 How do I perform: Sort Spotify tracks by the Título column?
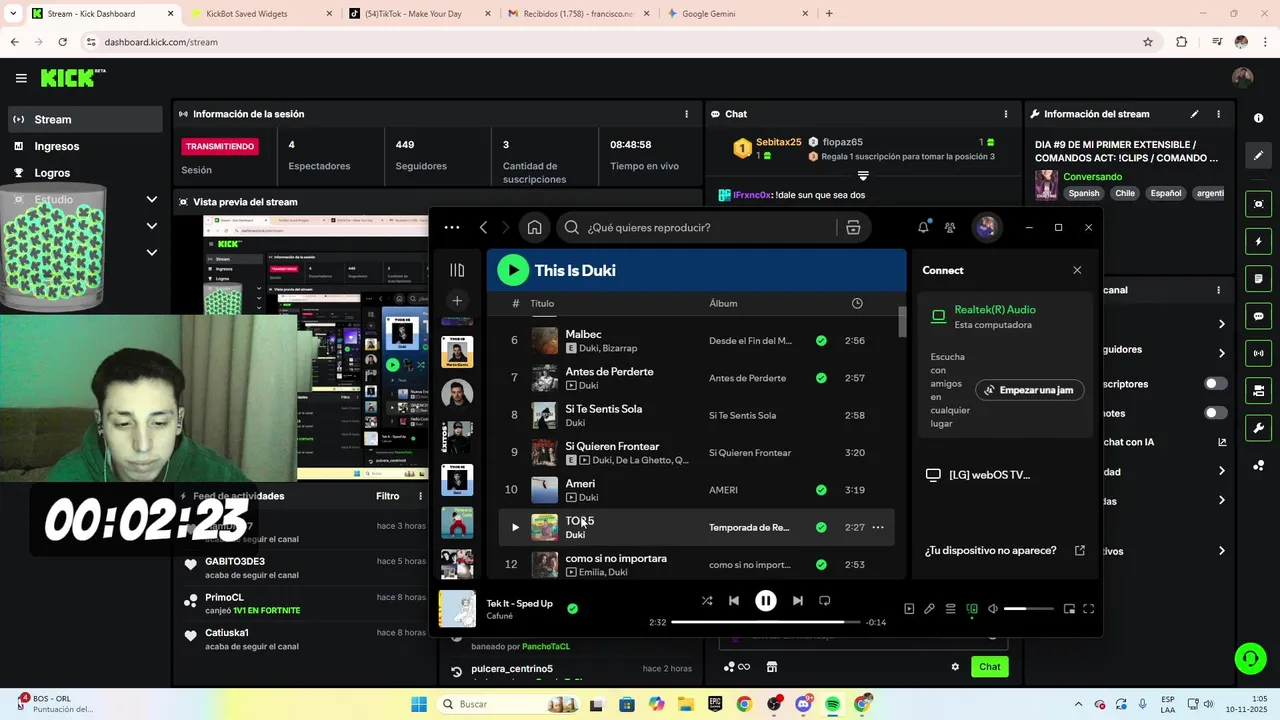pyautogui.click(x=542, y=303)
